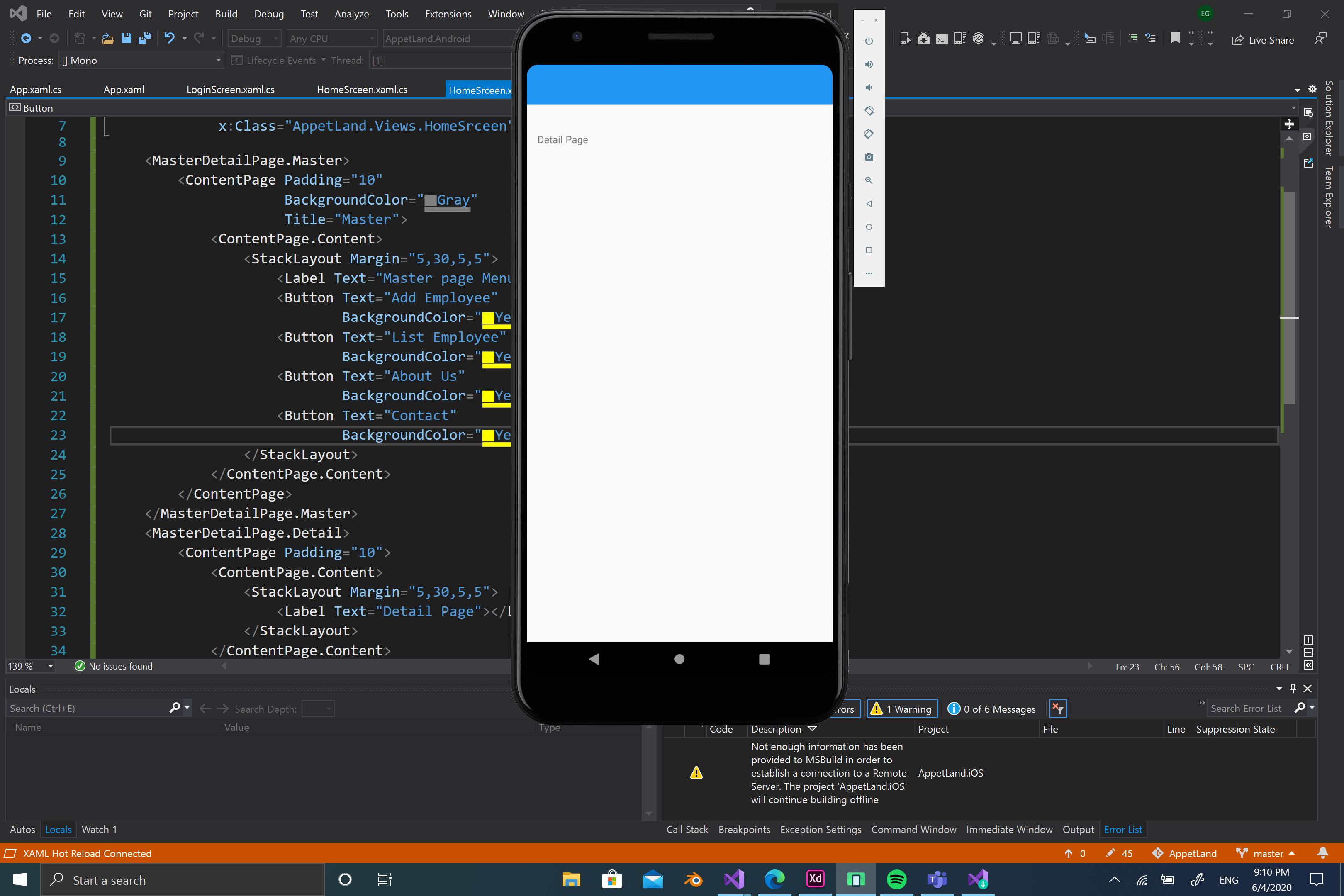Viewport: 1344px width, 896px height.
Task: Click the Live Share button
Action: (1263, 40)
